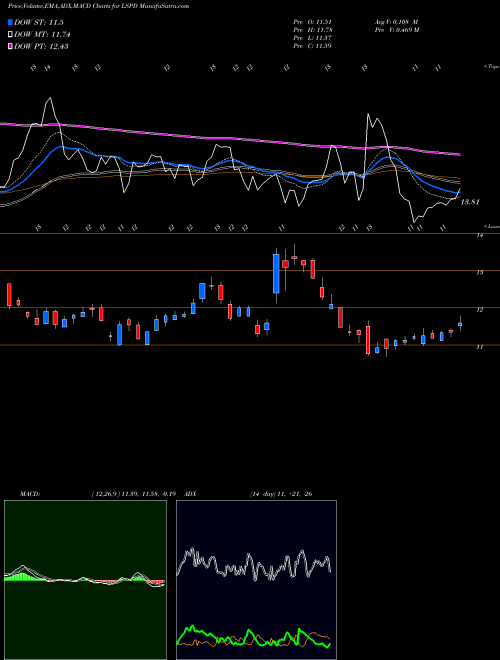Viewport: 500px width, 660px height.
Task: Click the chart title mentioning LSPD MunafaSutra.com
Action: pos(98,6)
